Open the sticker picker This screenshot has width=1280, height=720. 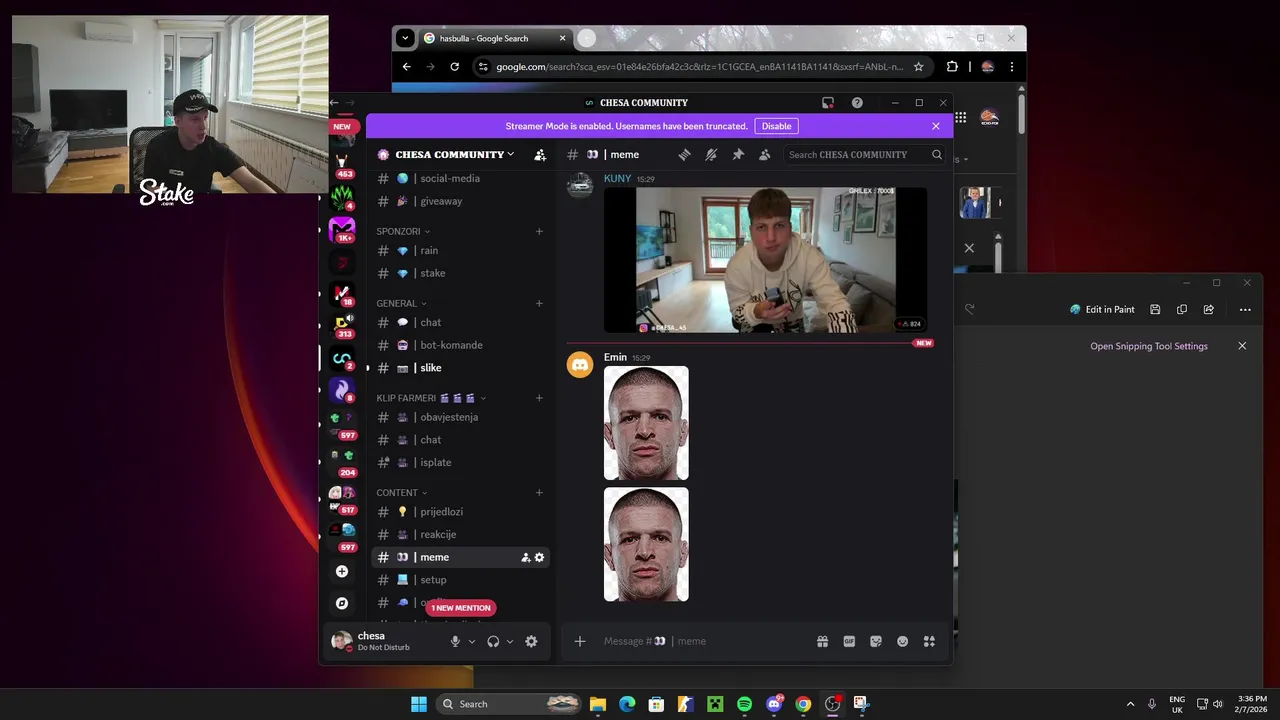tap(876, 641)
